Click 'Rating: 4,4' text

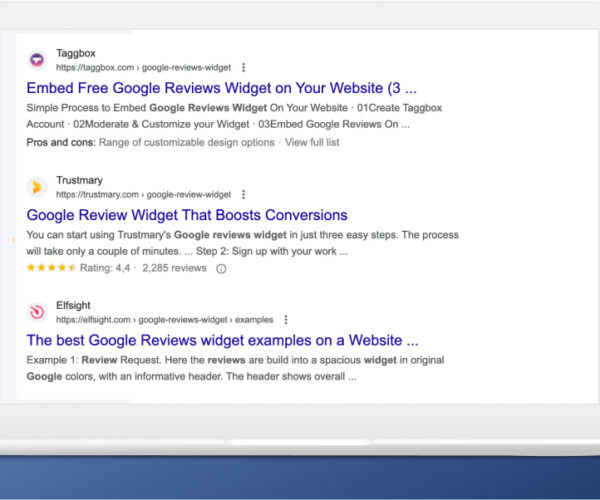105,268
